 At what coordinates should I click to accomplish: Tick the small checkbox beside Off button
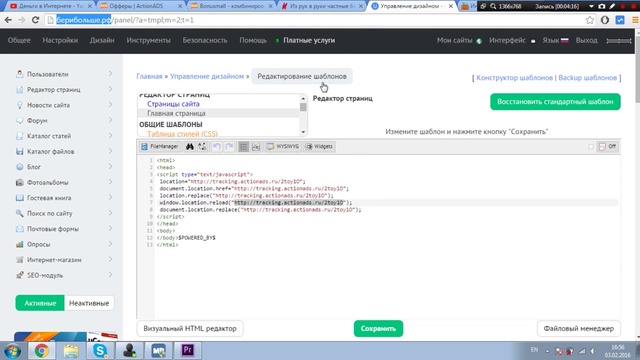(591, 147)
